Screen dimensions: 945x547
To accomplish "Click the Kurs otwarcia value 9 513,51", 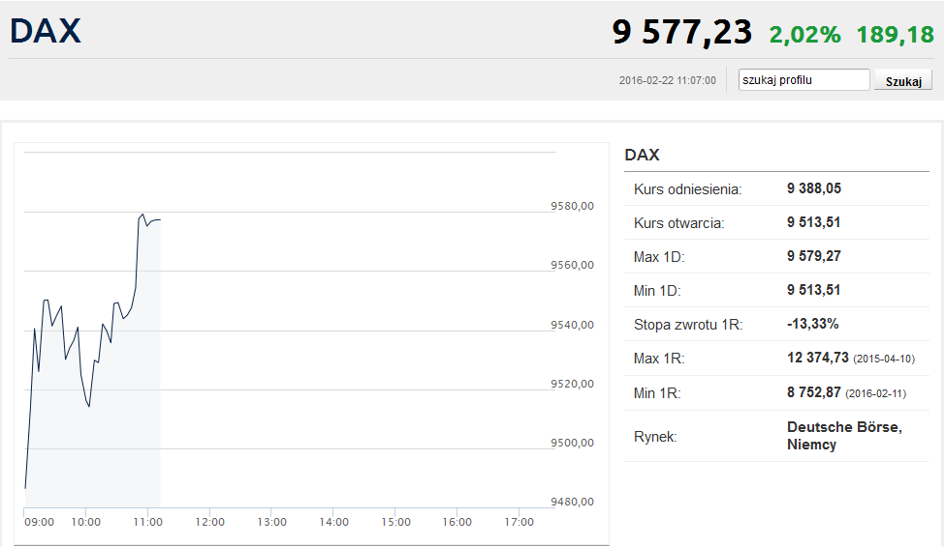I will point(814,222).
